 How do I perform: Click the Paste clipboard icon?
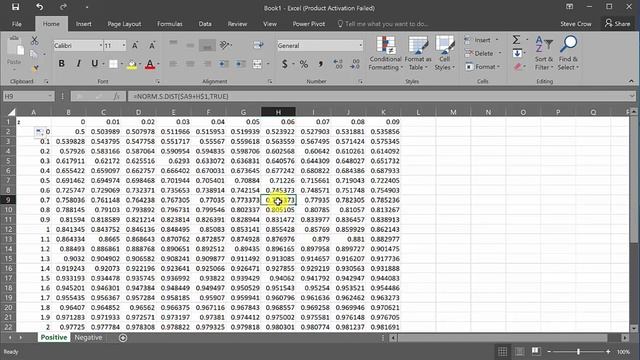(15, 47)
